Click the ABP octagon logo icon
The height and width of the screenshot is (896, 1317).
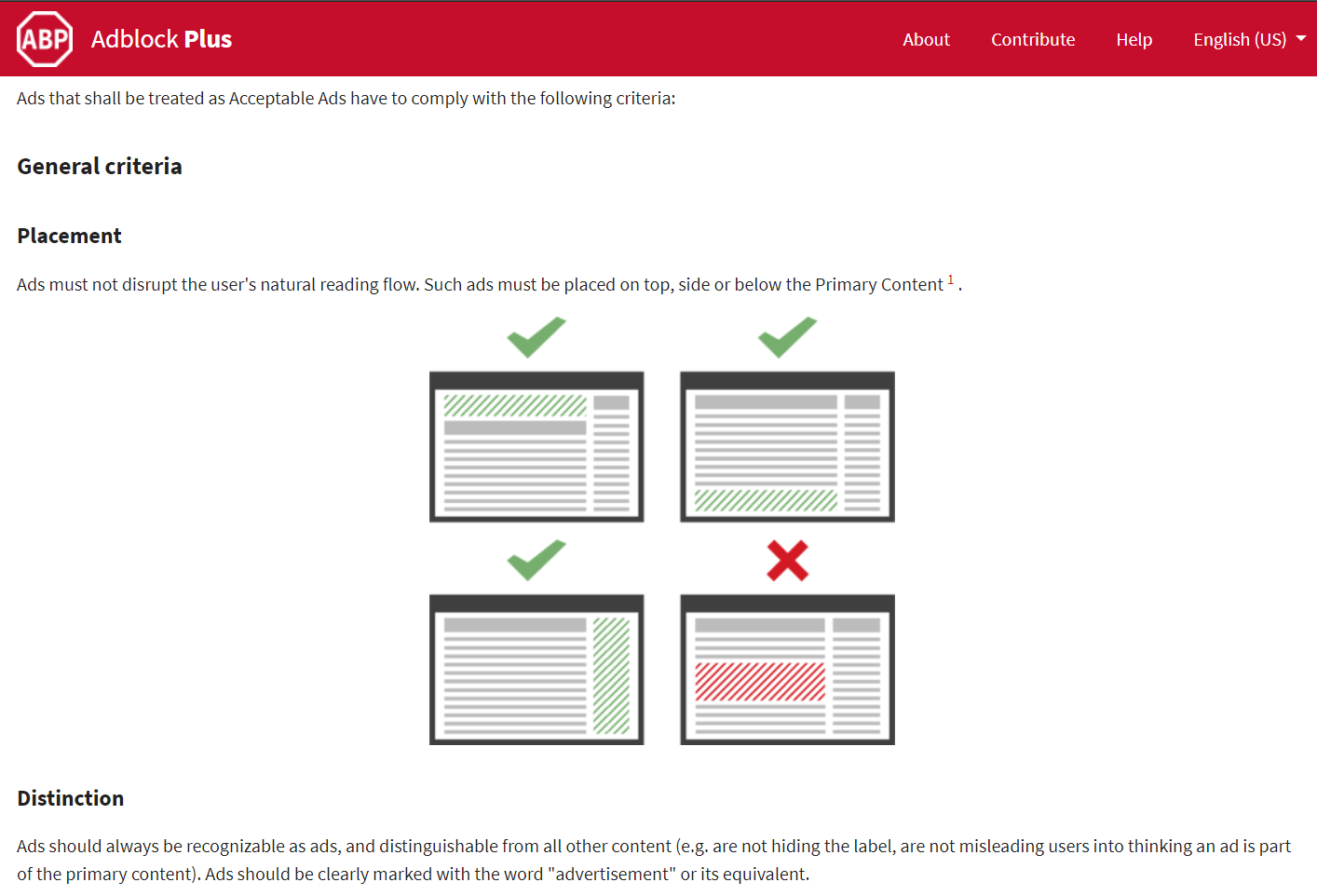[45, 39]
